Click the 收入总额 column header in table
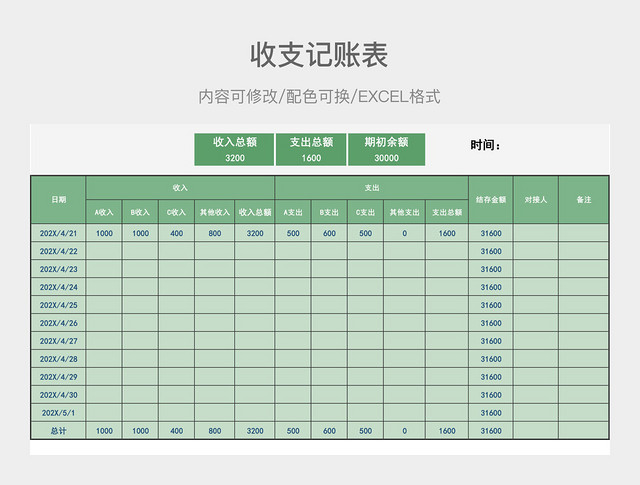Viewport: 640px width, 485px height. point(255,212)
